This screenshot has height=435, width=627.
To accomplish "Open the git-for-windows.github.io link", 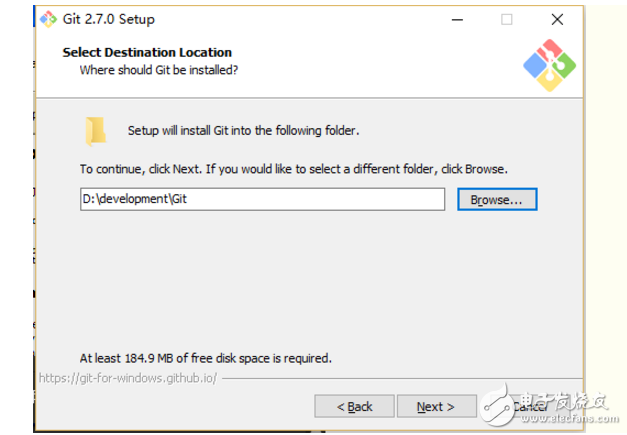I will click(x=127, y=379).
